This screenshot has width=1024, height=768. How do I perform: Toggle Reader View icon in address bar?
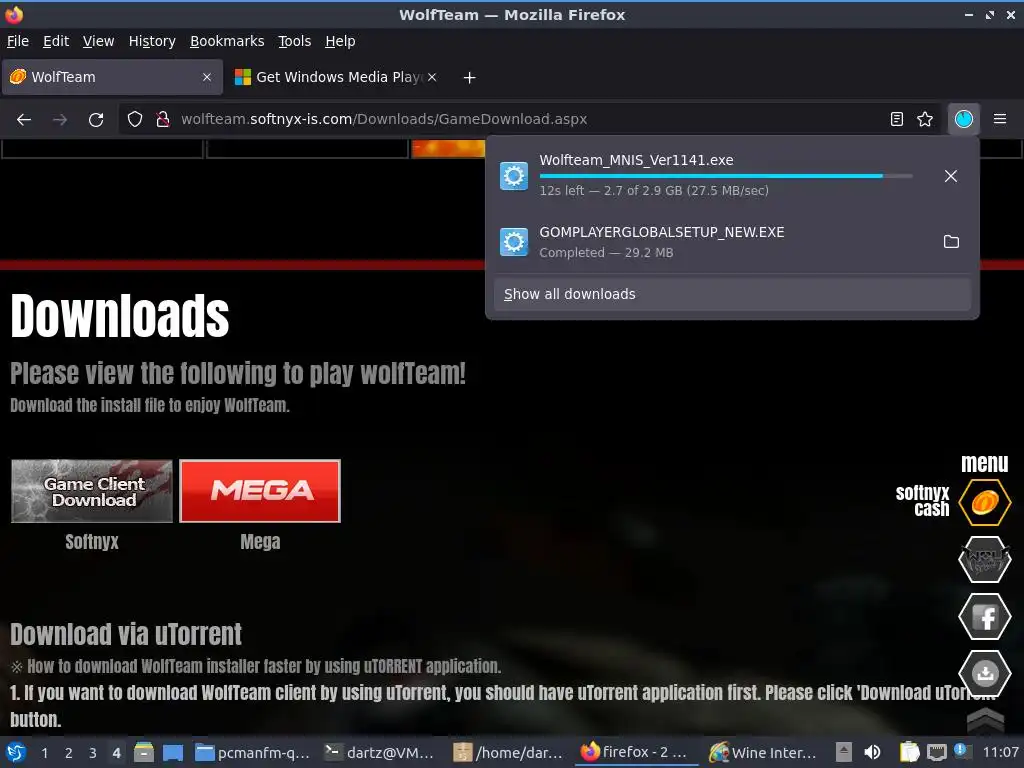pyautogui.click(x=897, y=119)
